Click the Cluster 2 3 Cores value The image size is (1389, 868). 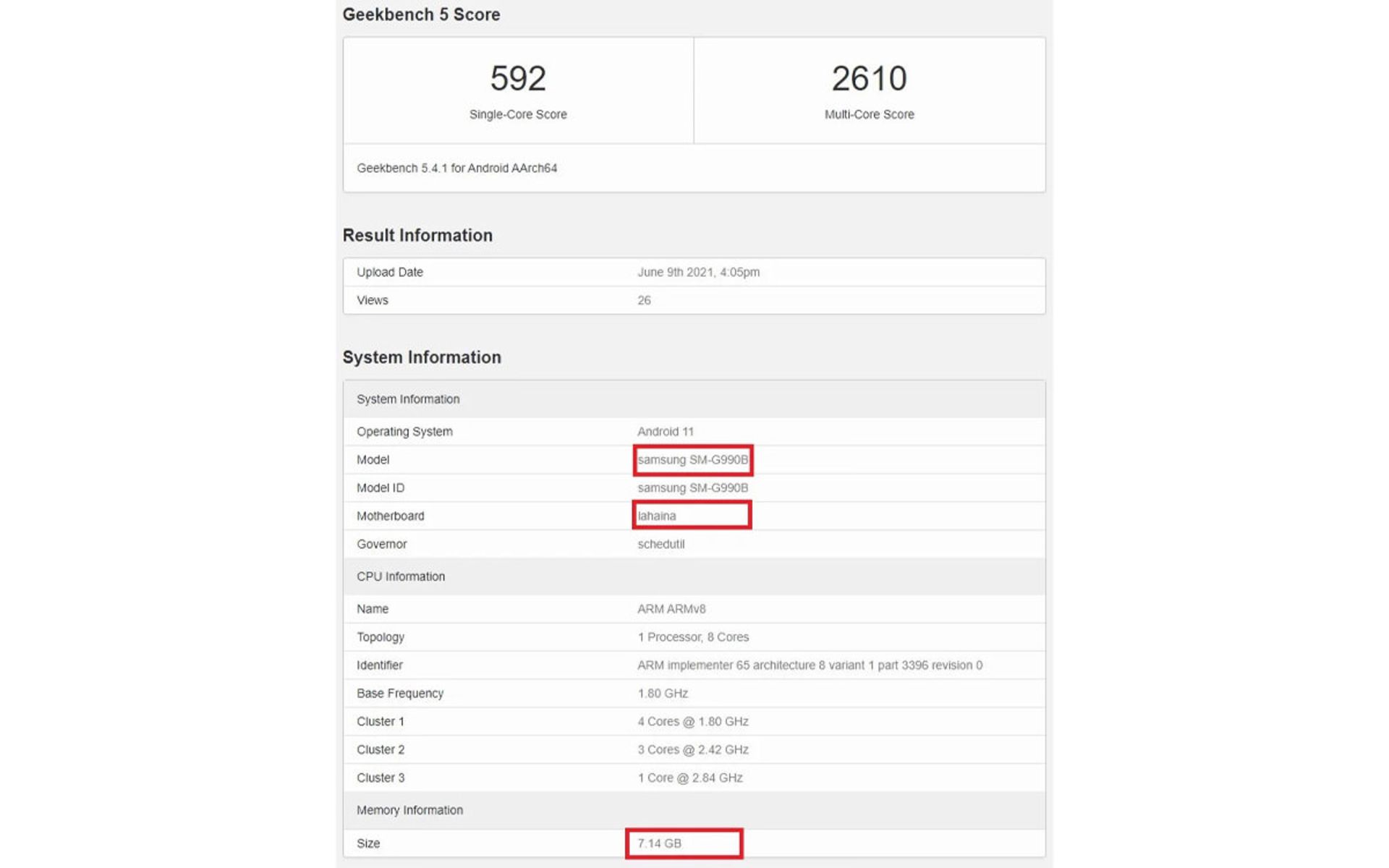click(x=693, y=750)
